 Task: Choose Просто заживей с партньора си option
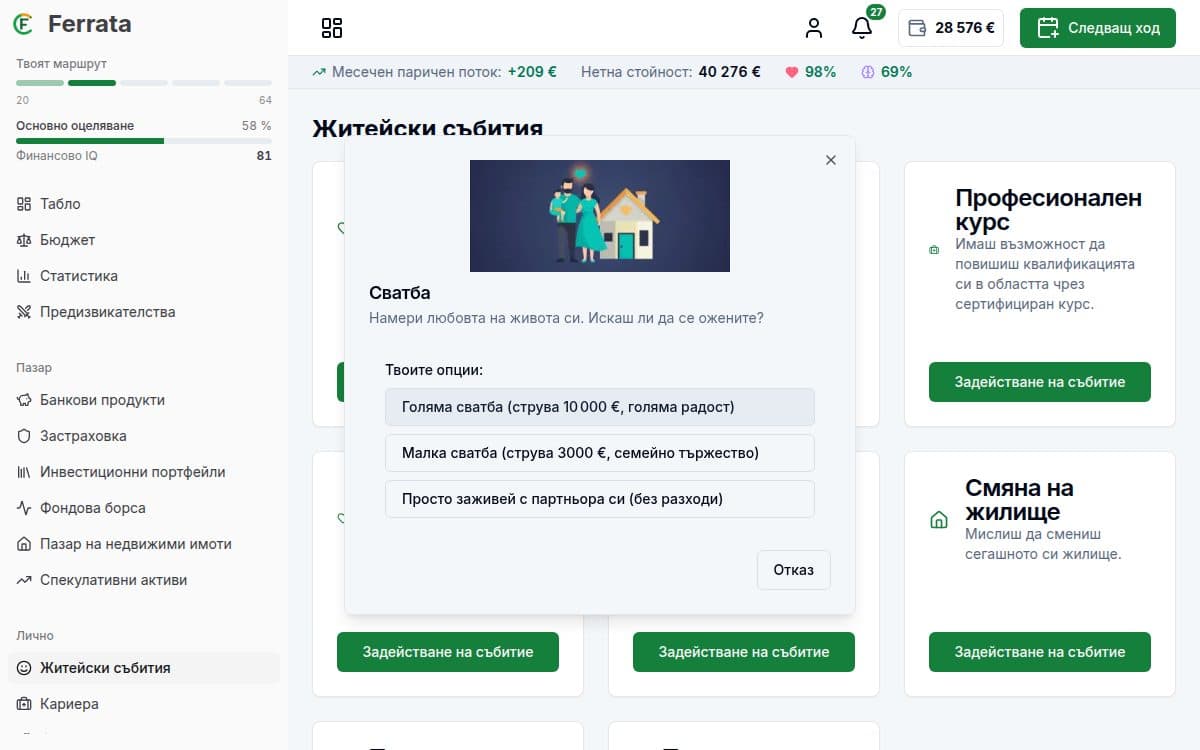coord(600,499)
